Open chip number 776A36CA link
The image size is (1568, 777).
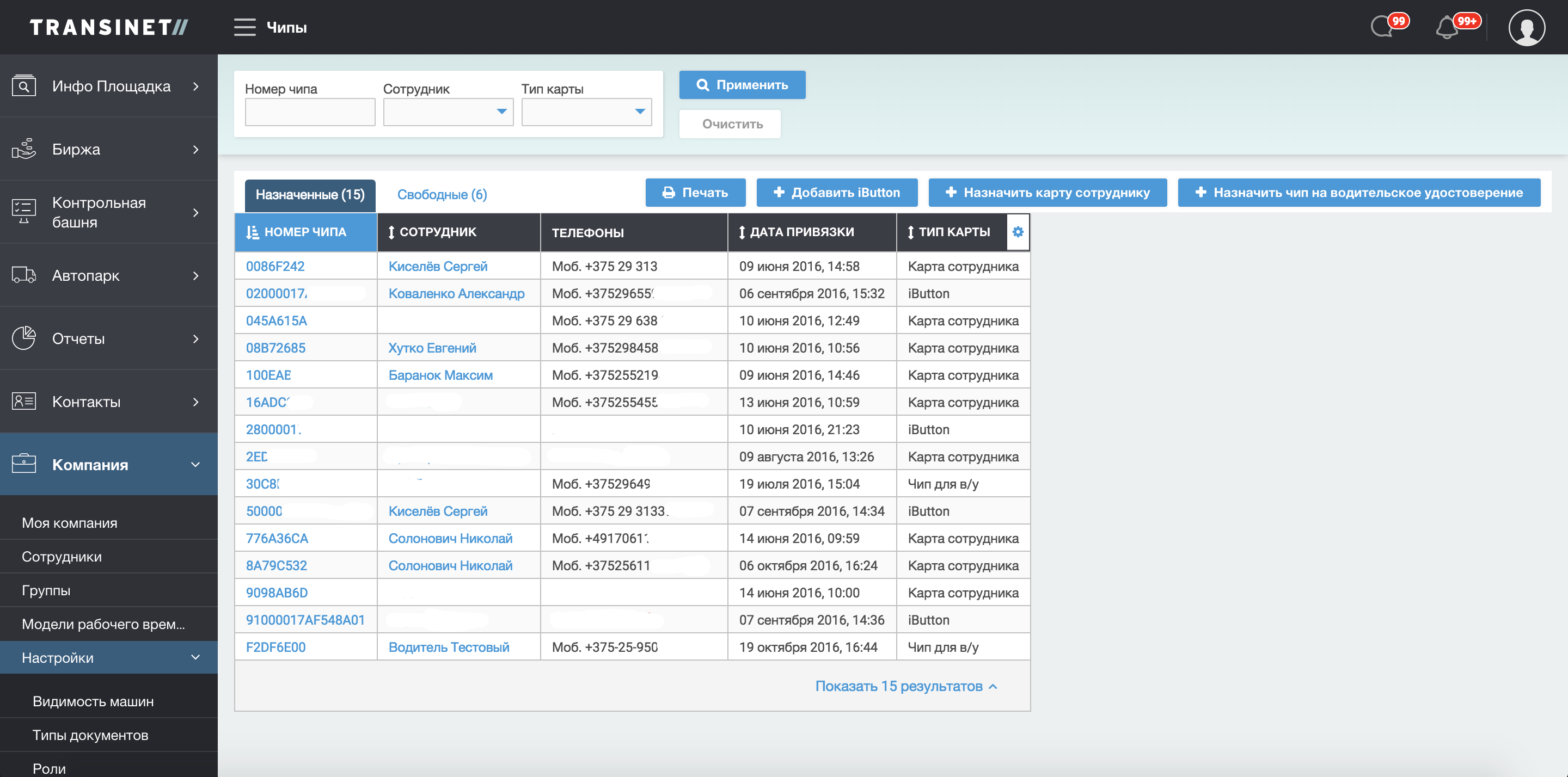pos(277,539)
